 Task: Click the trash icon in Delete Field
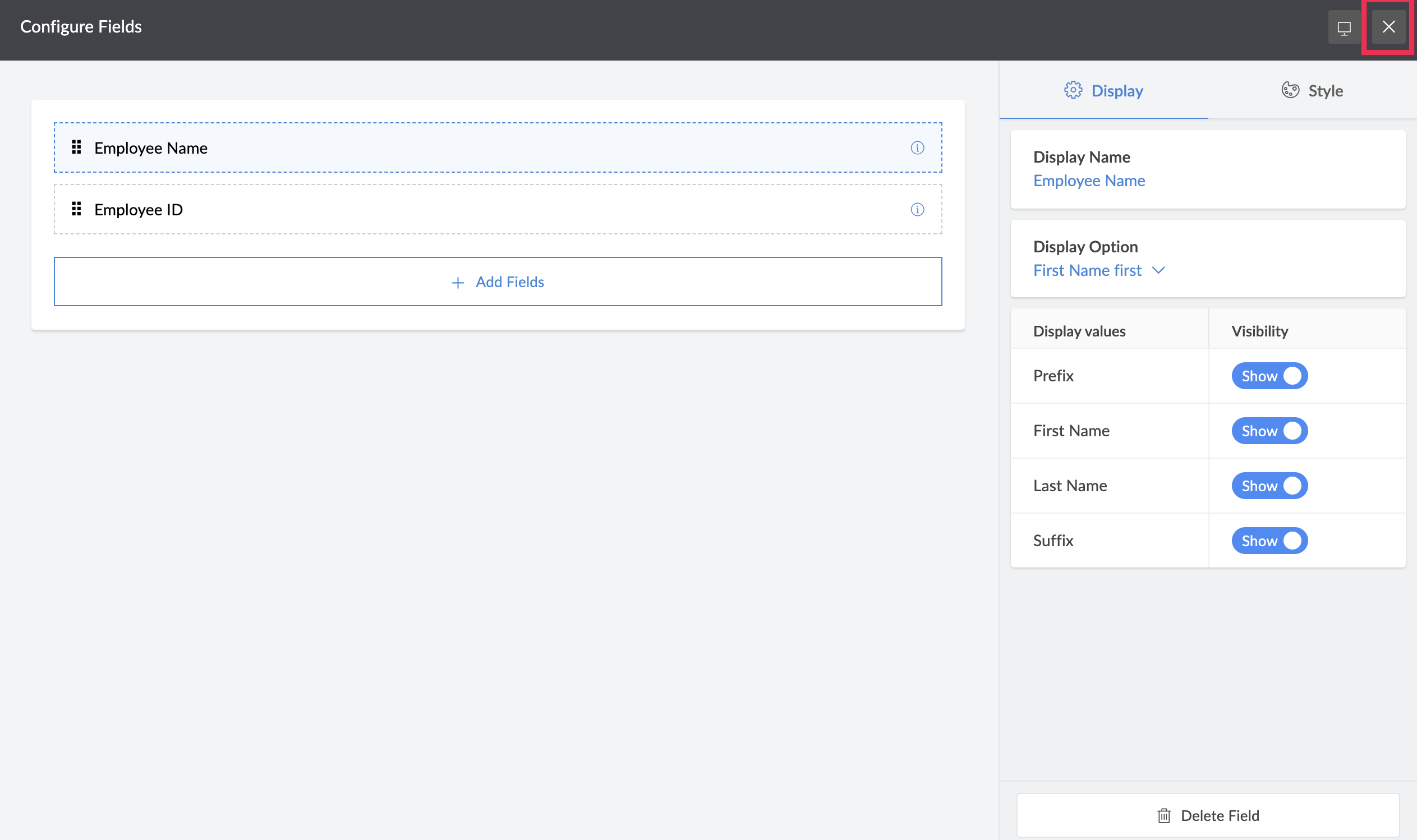[x=1164, y=816]
